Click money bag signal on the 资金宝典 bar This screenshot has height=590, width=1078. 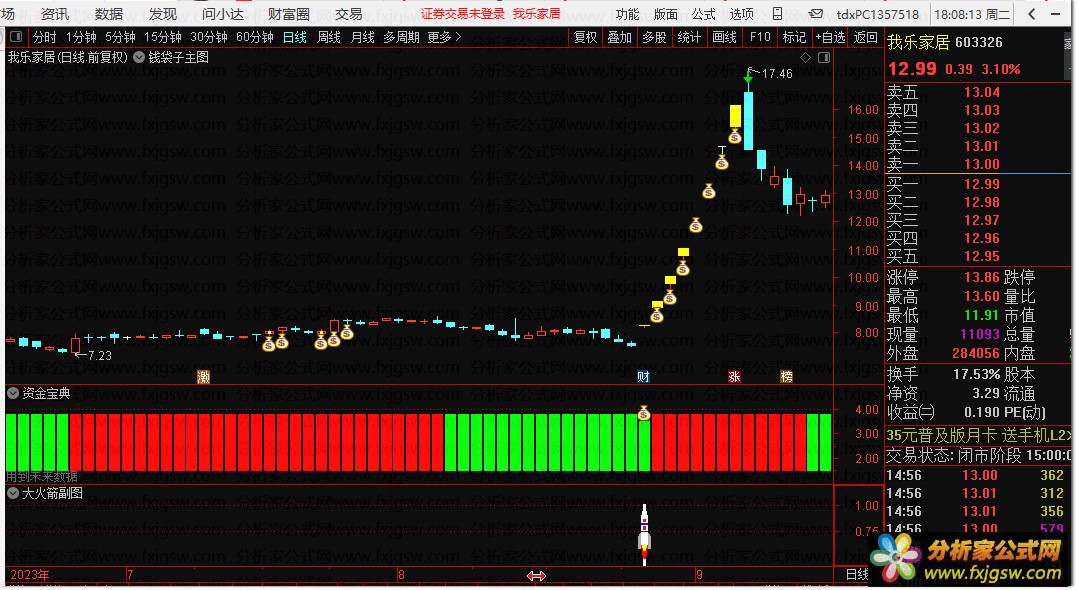coord(644,413)
